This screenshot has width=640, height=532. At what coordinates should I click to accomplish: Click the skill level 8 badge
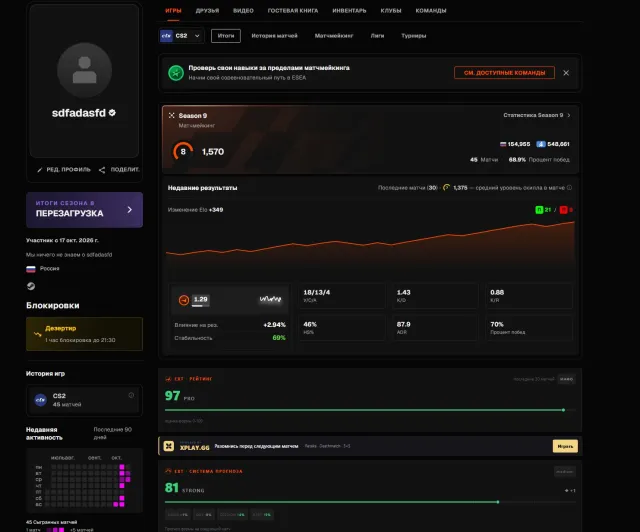click(x=183, y=151)
